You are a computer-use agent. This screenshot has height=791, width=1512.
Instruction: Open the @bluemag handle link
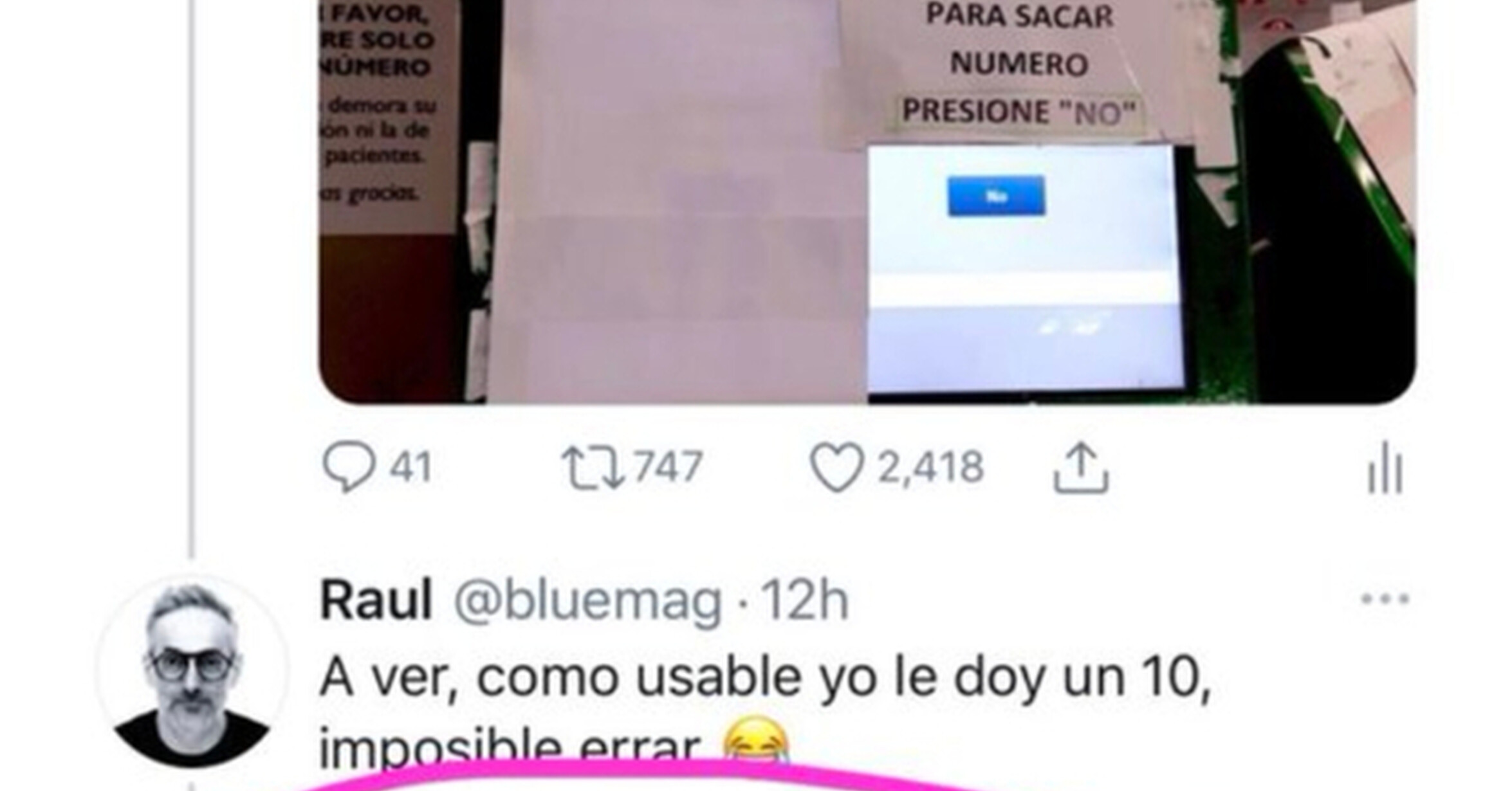[x=587, y=601]
